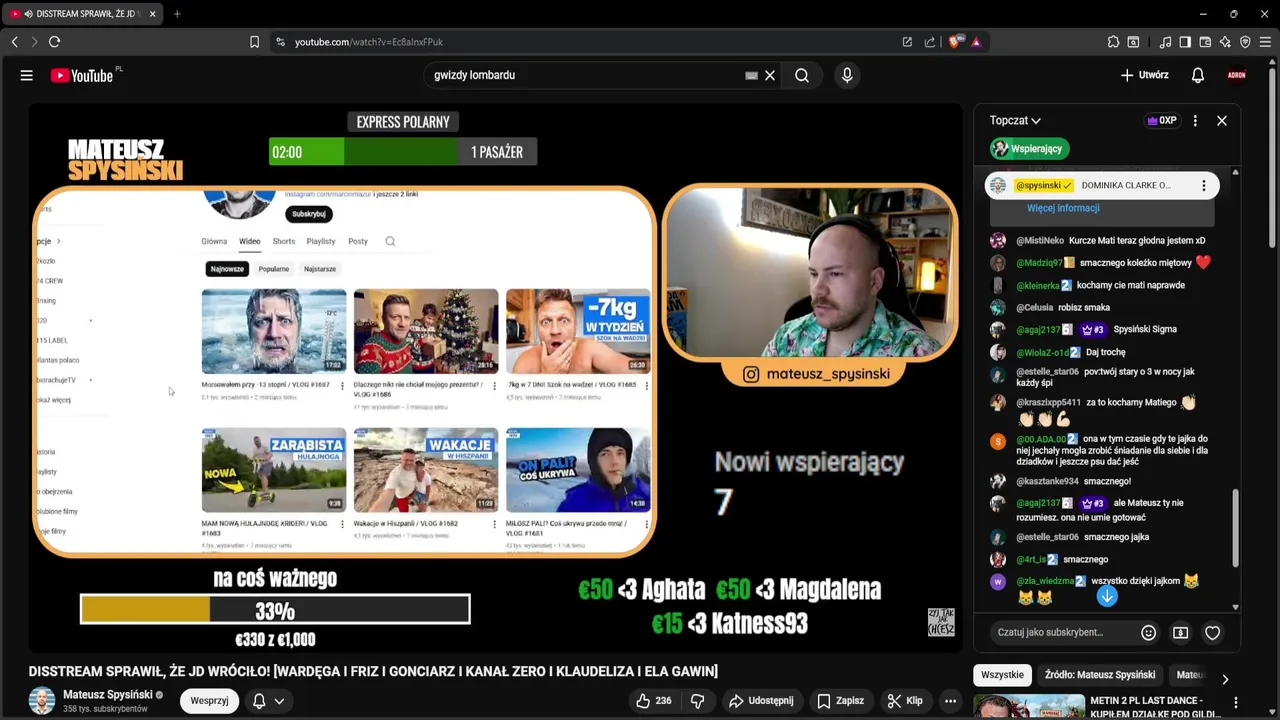The image size is (1280, 720).
Task: Open the on-screen keyboard icon in search
Action: (x=751, y=75)
